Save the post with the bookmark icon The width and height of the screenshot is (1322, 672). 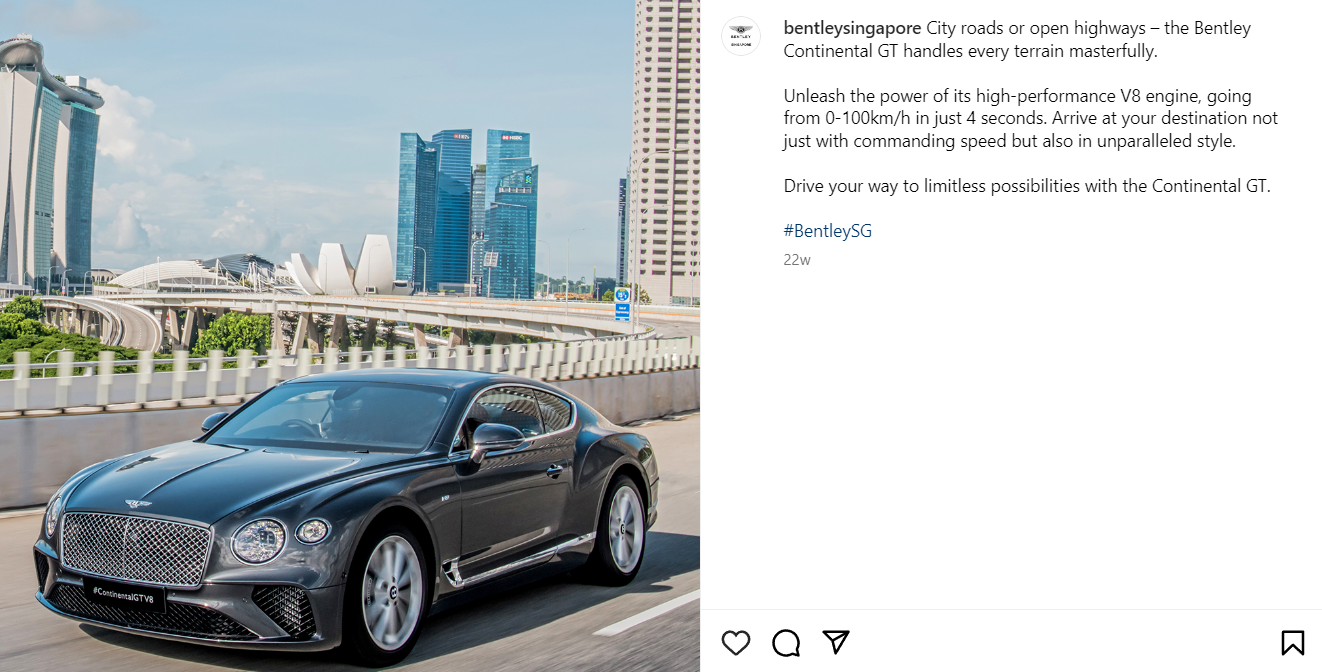pos(1292,642)
